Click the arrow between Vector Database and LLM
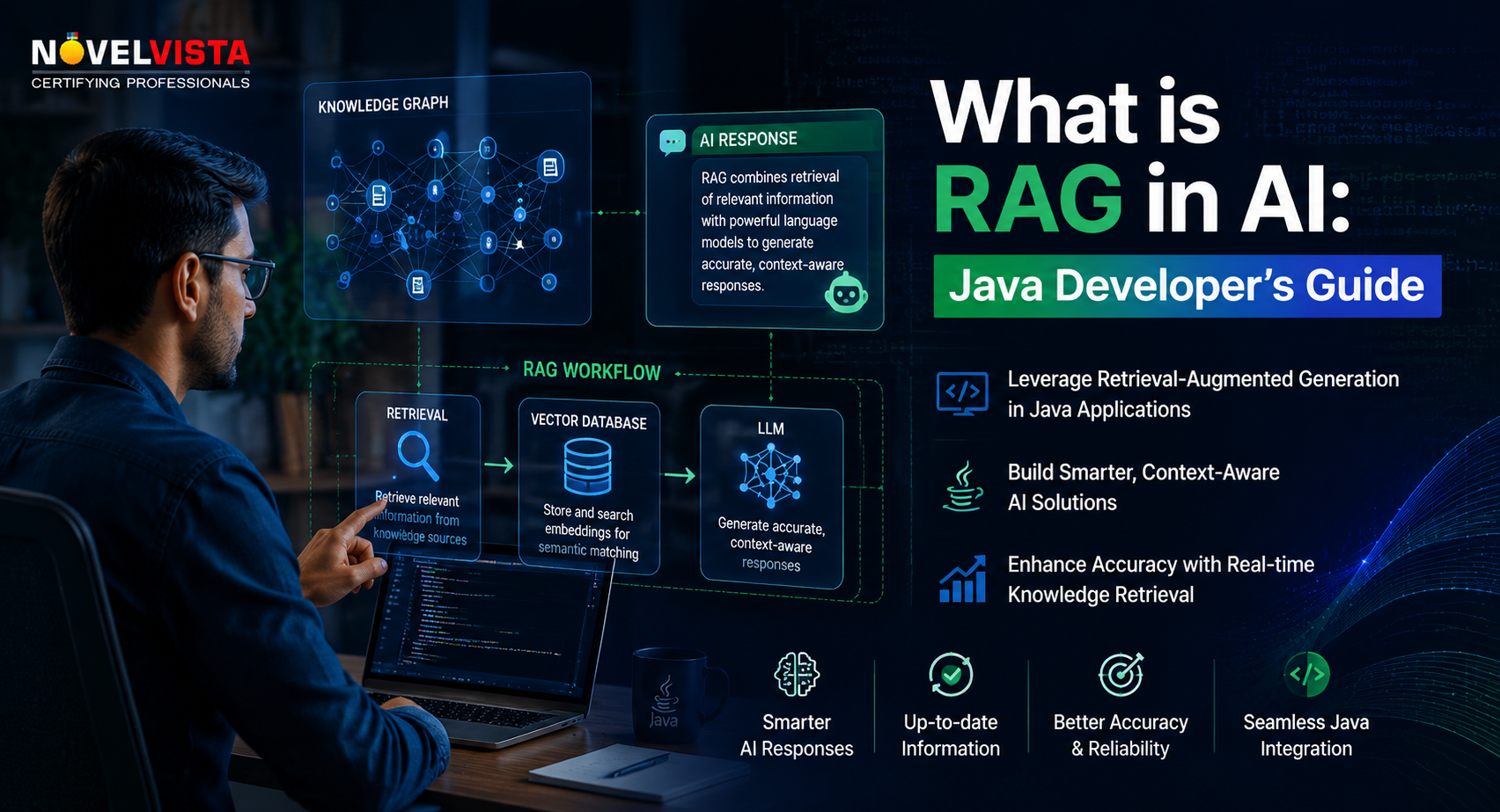The width and height of the screenshot is (1500, 812). point(680,476)
